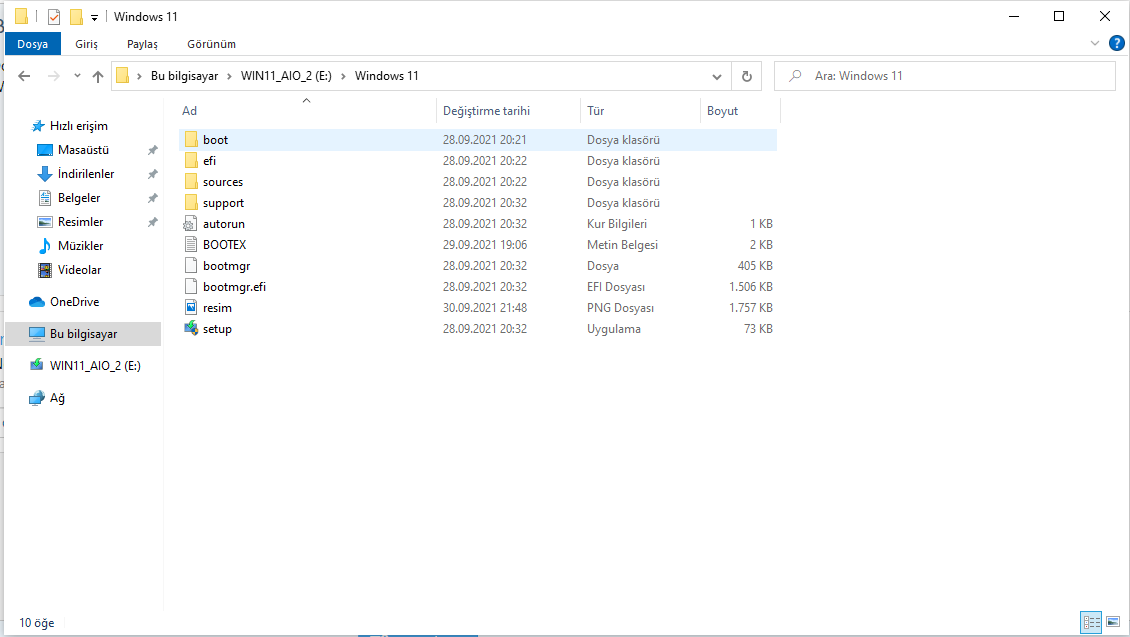Select Bu bilgisayar in navigation pane

[x=83, y=334]
